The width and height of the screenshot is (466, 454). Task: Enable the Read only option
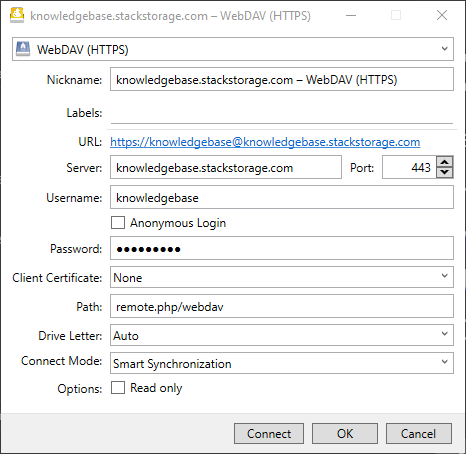118,388
